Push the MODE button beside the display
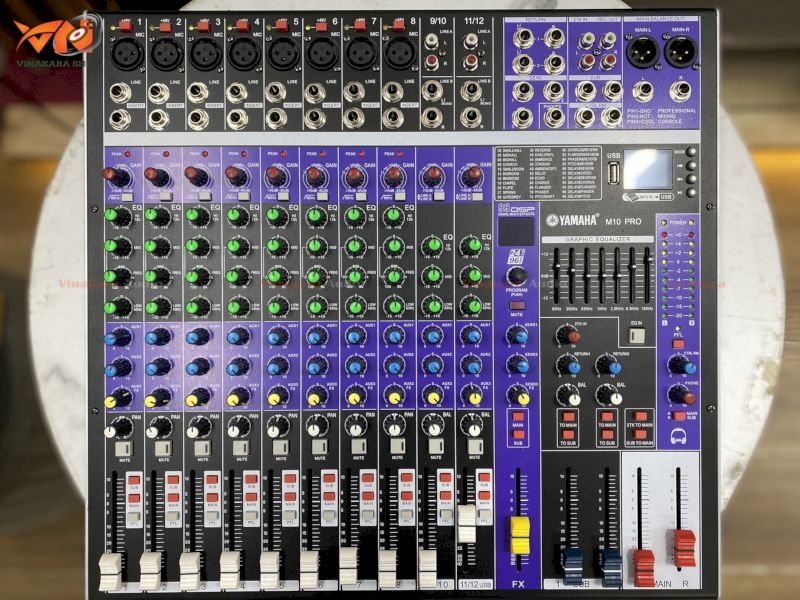The image size is (800, 600). point(691,152)
